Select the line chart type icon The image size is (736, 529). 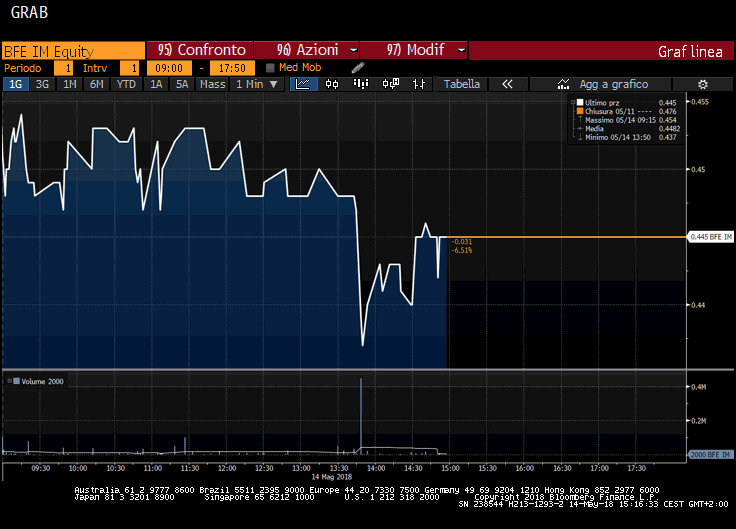303,84
